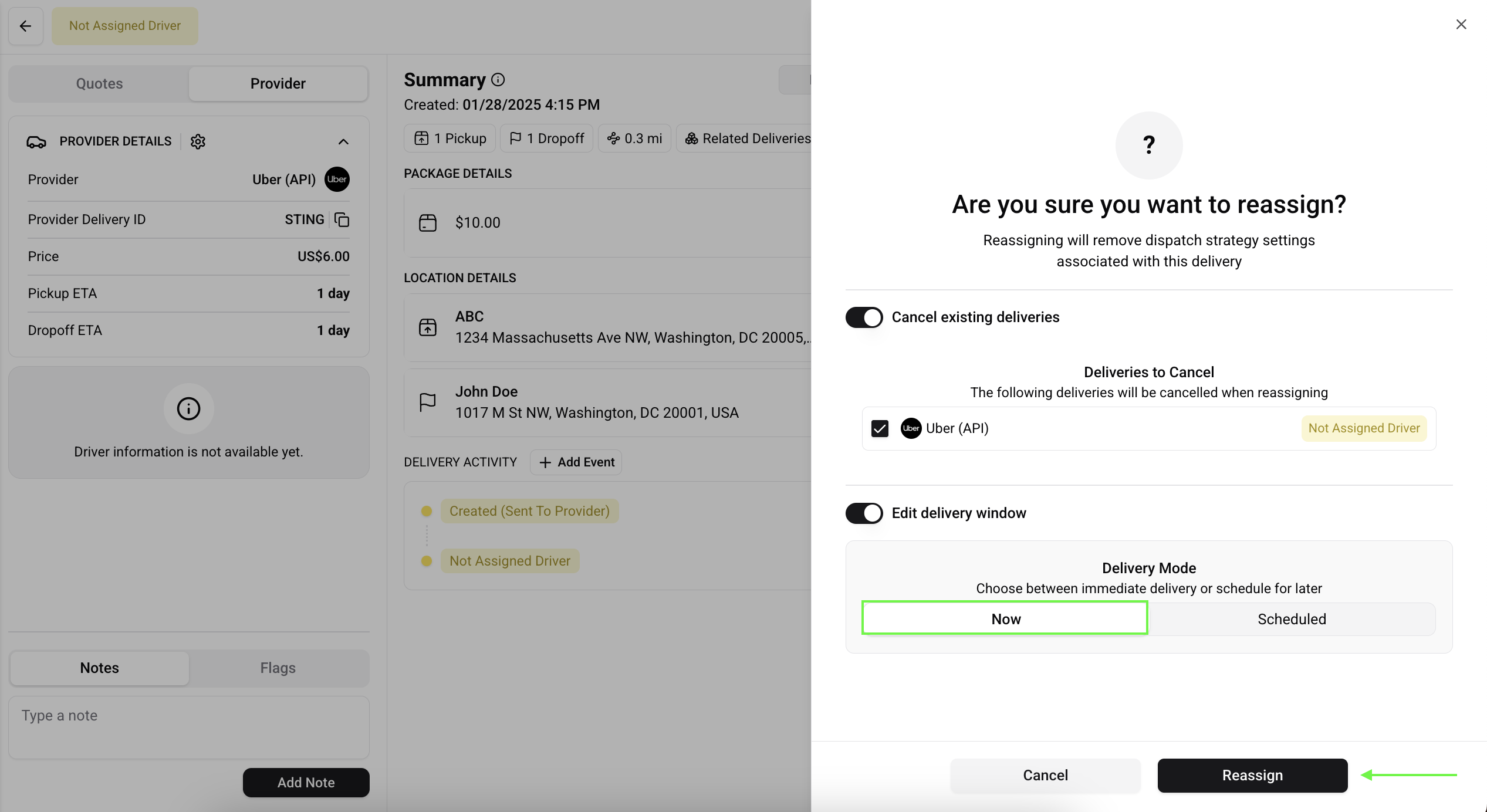Viewport: 1487px width, 812px height.
Task: Collapse the Provider Details section
Action: coord(343,141)
